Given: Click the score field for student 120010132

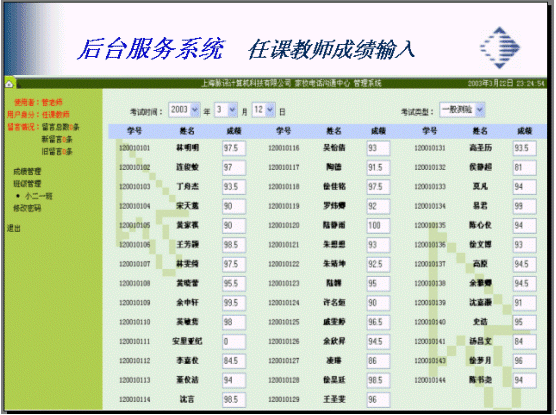Looking at the screenshot, I should (x=524, y=167).
